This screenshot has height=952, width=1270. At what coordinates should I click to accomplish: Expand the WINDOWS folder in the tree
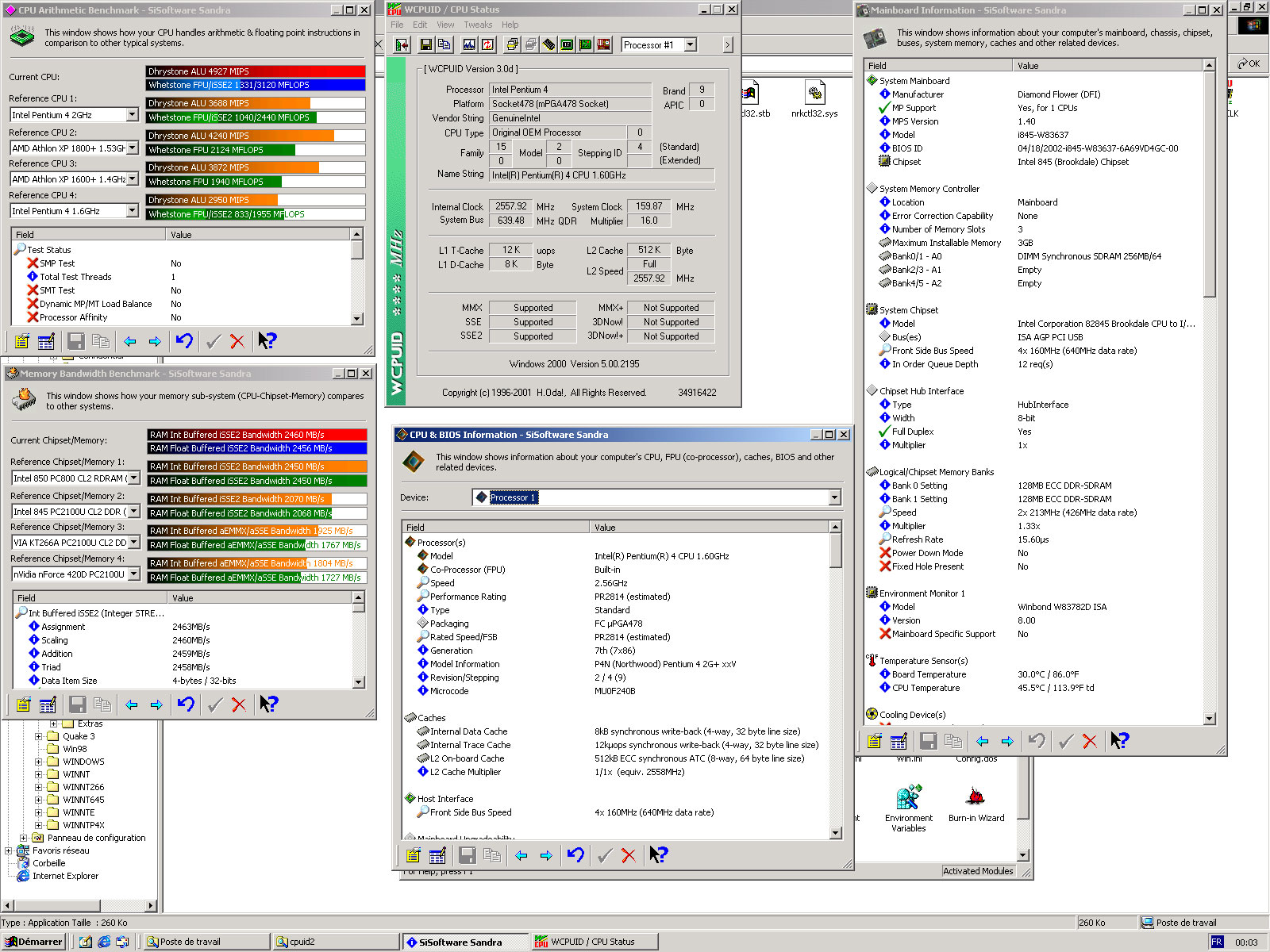click(38, 762)
